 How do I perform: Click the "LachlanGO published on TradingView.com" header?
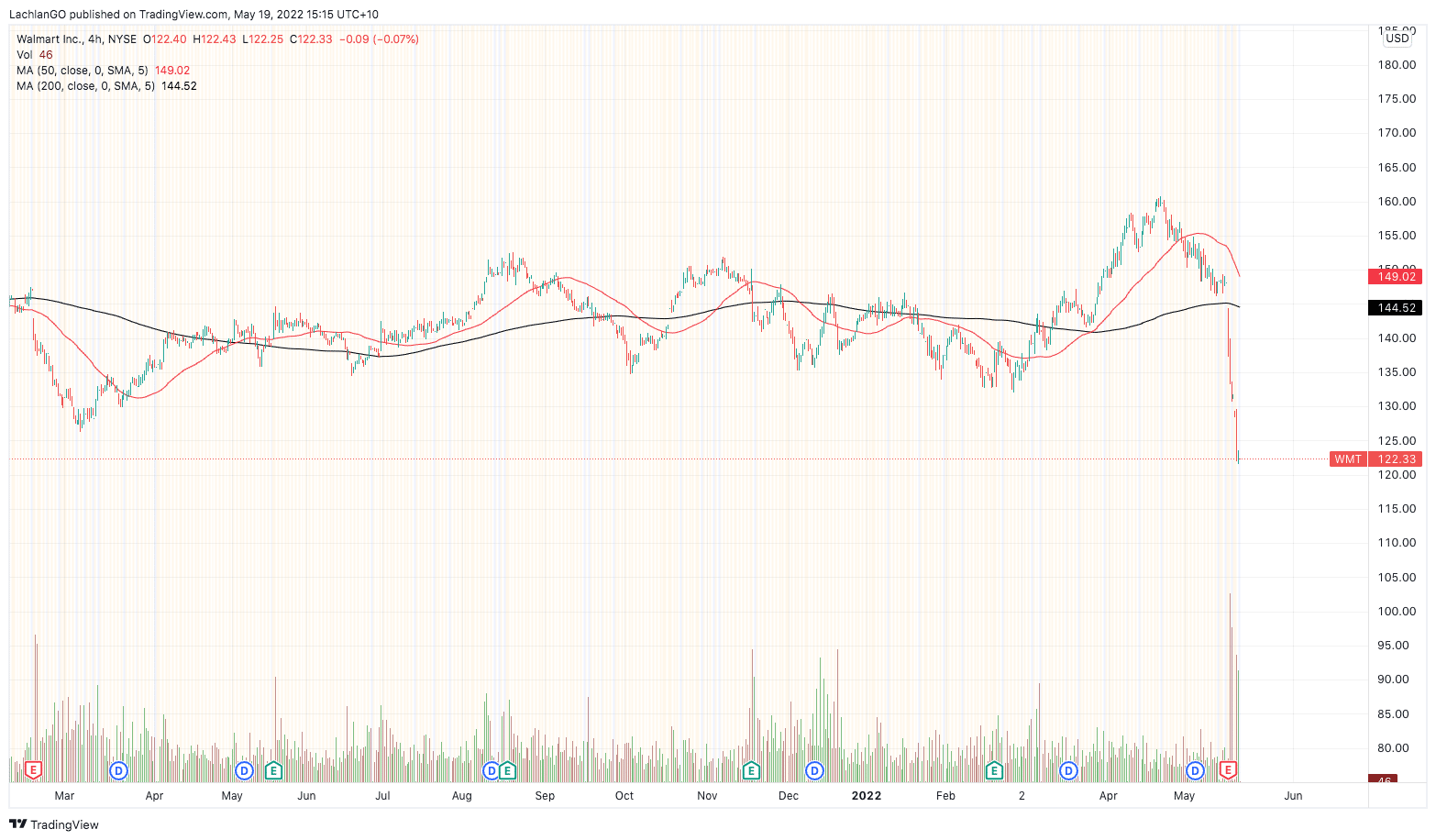(118, 15)
